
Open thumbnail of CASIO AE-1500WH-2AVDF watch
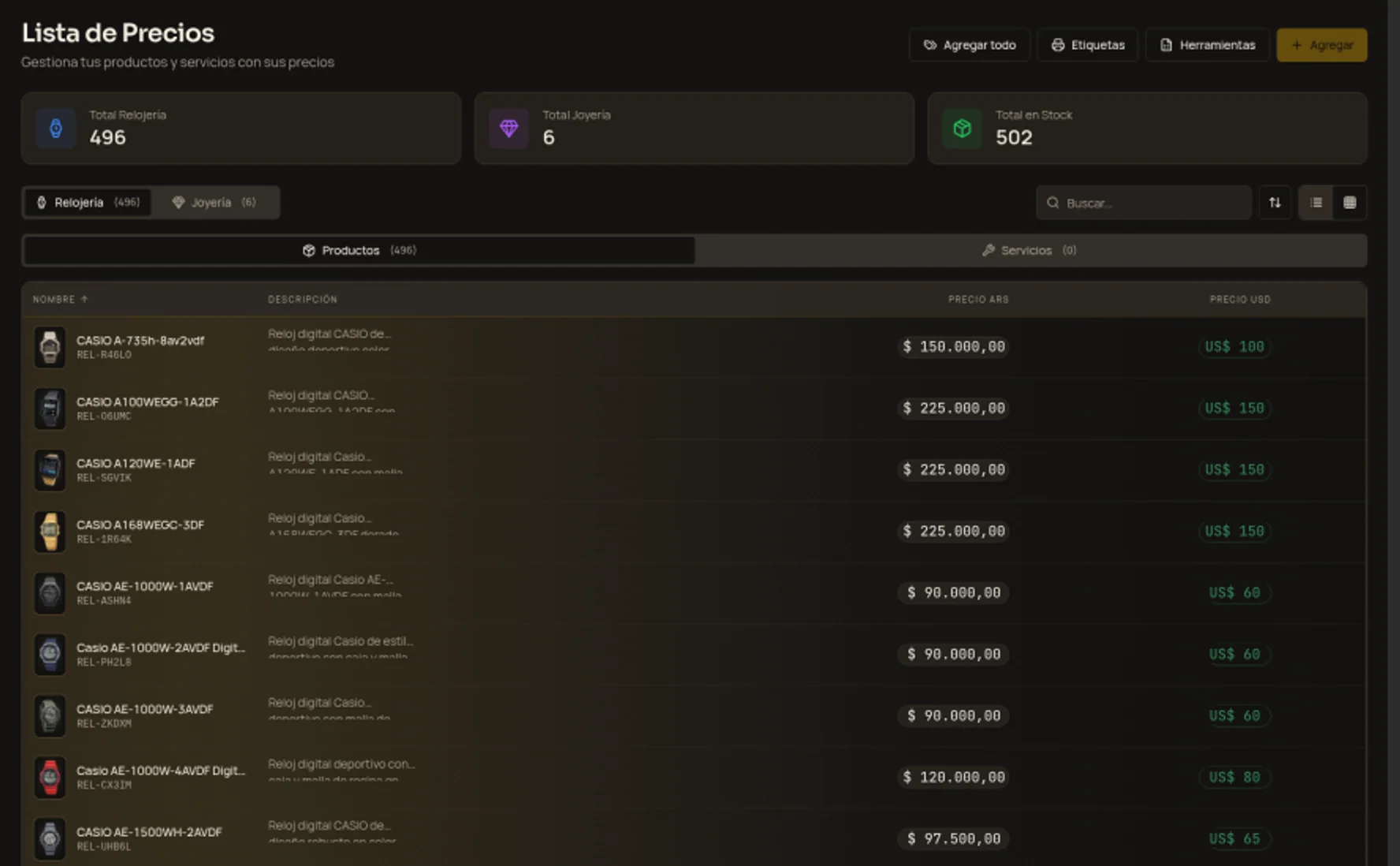pos(50,839)
